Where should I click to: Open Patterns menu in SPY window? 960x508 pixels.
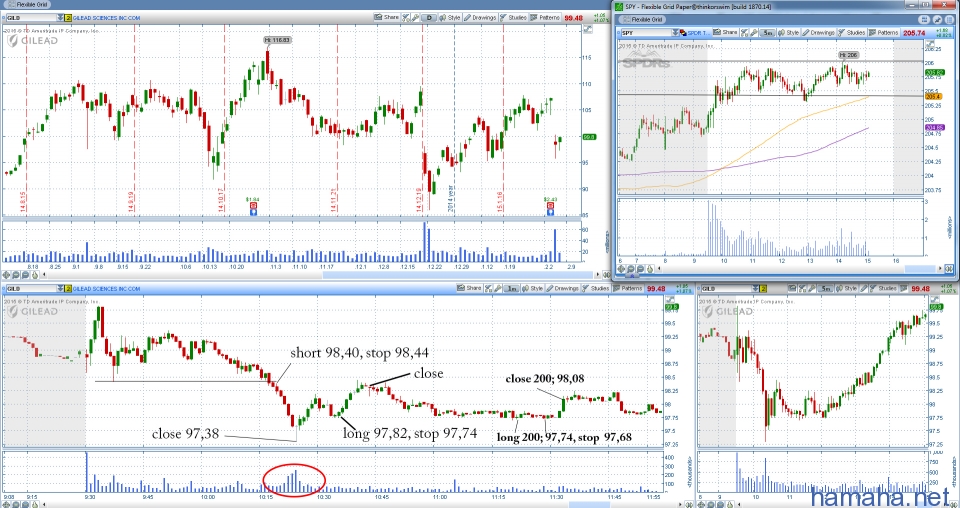point(883,32)
